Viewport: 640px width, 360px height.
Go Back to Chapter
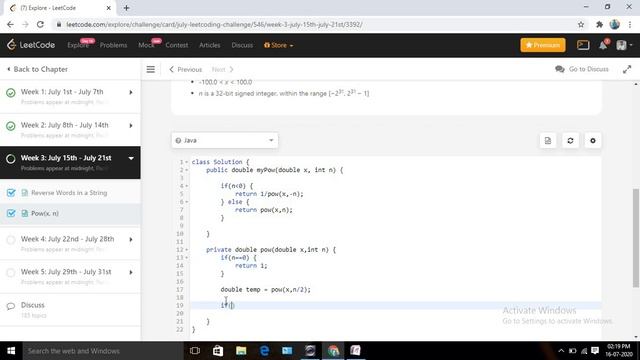[37, 69]
